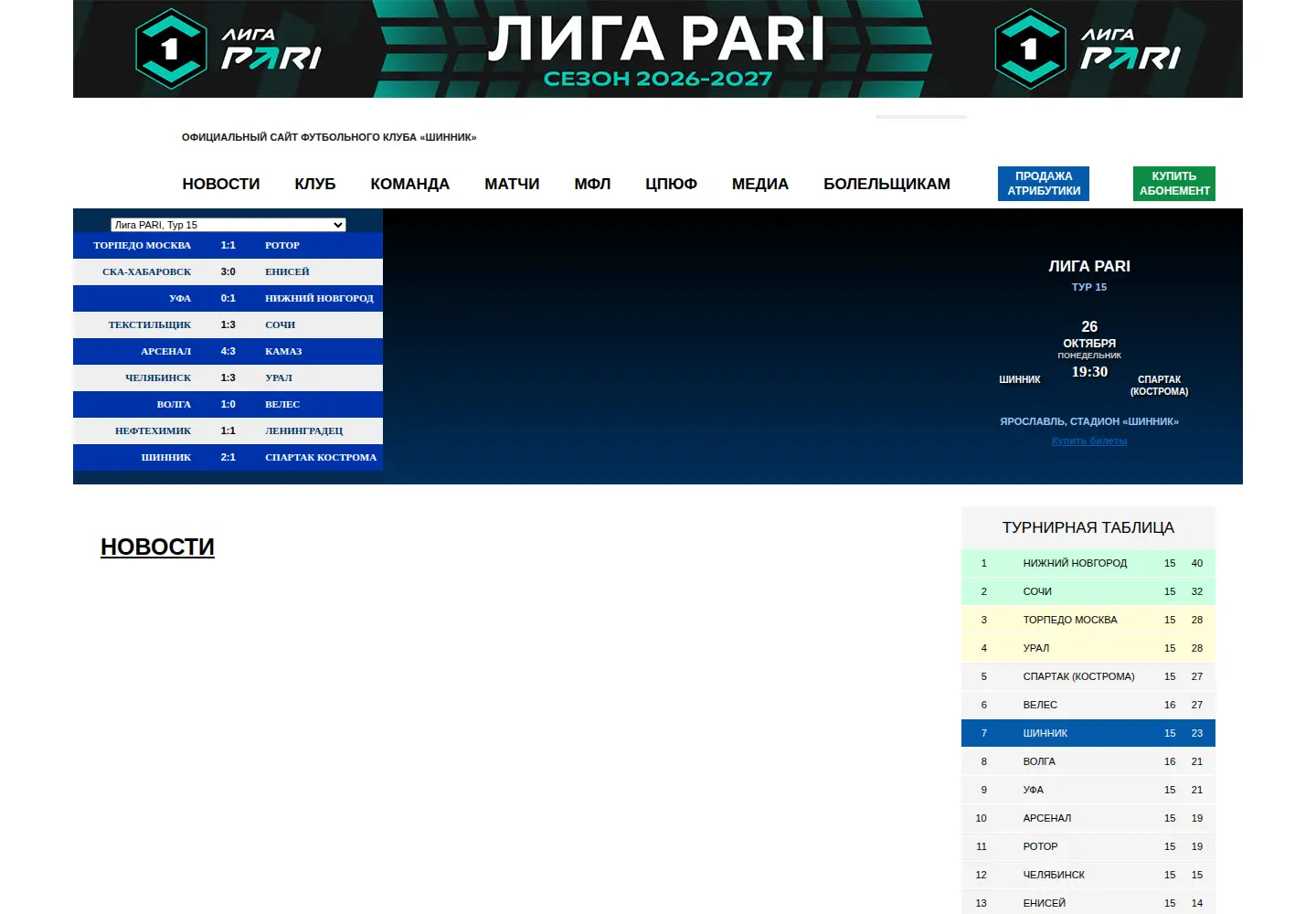Open the МФЛ menu item
Image resolution: width=1316 pixels, height=914 pixels.
(592, 184)
